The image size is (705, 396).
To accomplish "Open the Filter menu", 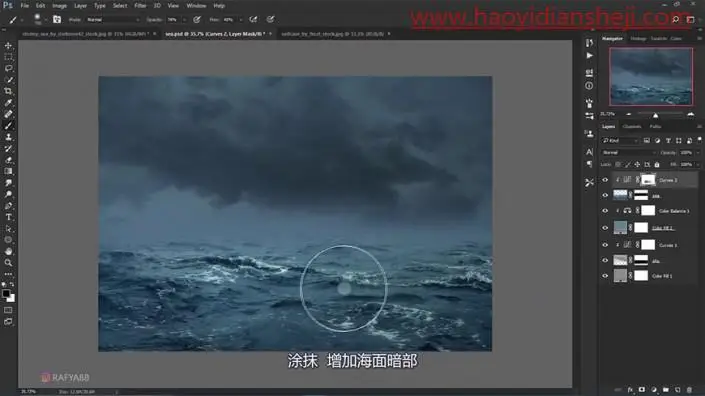I will [140, 6].
